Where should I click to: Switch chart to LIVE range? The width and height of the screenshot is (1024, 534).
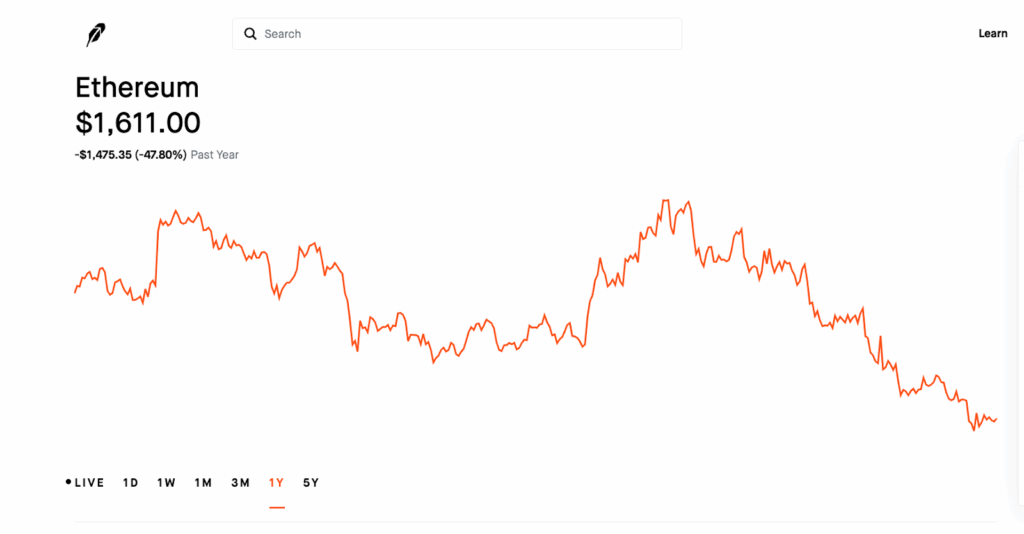[89, 483]
